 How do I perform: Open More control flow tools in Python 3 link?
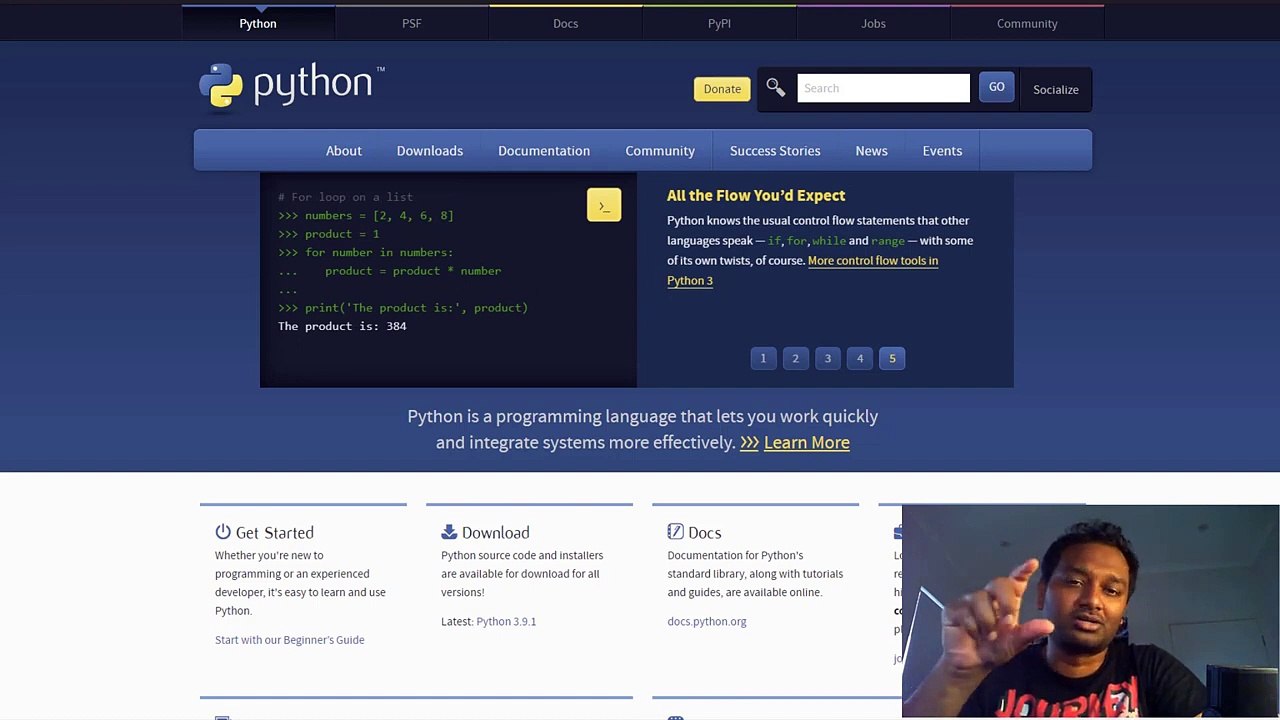click(802, 270)
